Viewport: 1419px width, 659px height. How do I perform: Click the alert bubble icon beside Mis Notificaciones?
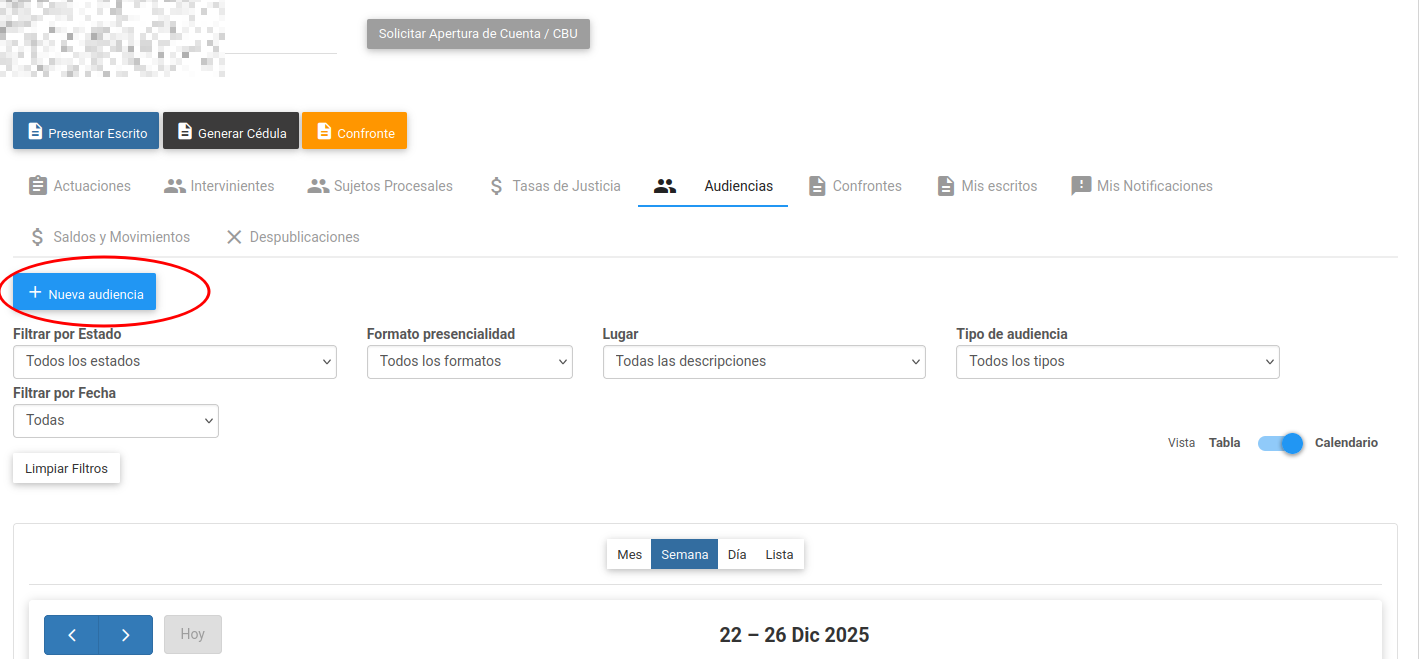click(x=1081, y=186)
